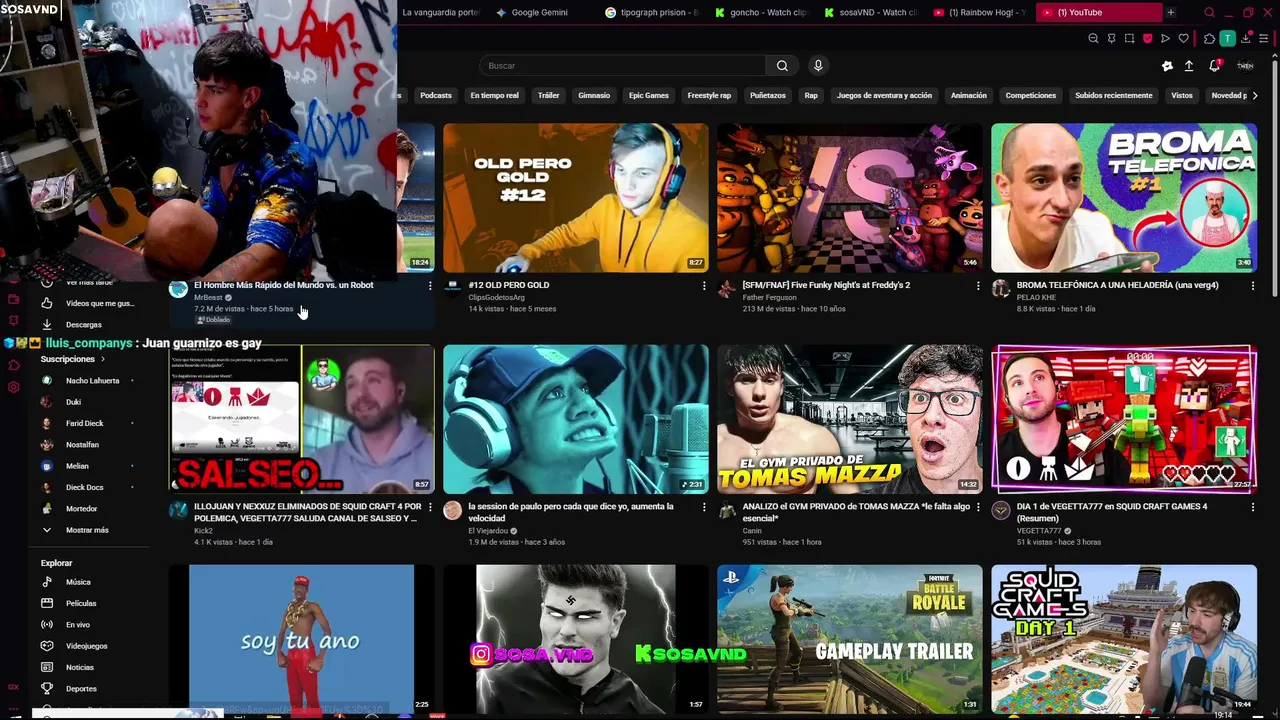Select Vistos category chip

(1182, 96)
